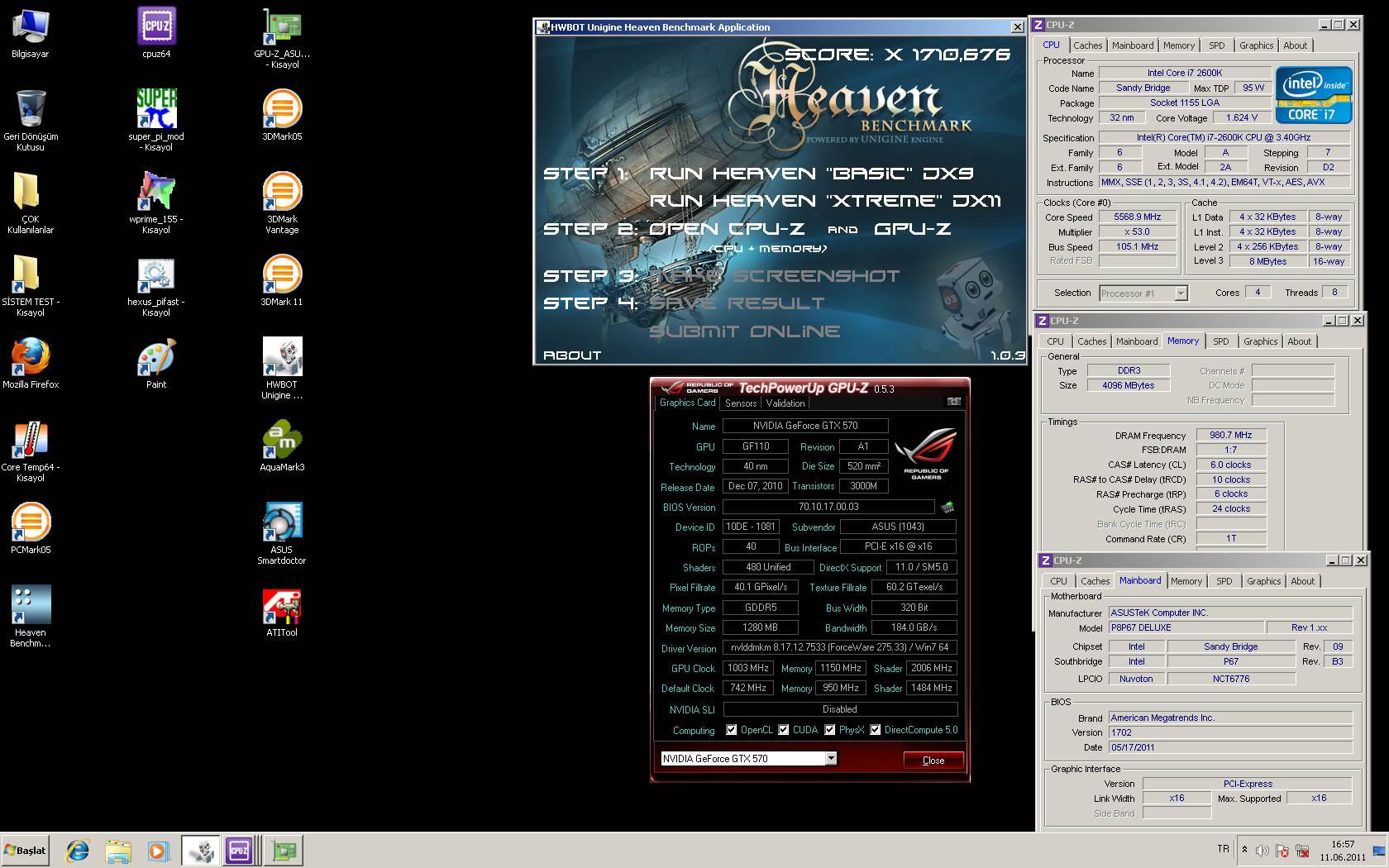This screenshot has height=868, width=1389.
Task: Launch ASUS Smartdoctor shortcut
Action: [282, 534]
